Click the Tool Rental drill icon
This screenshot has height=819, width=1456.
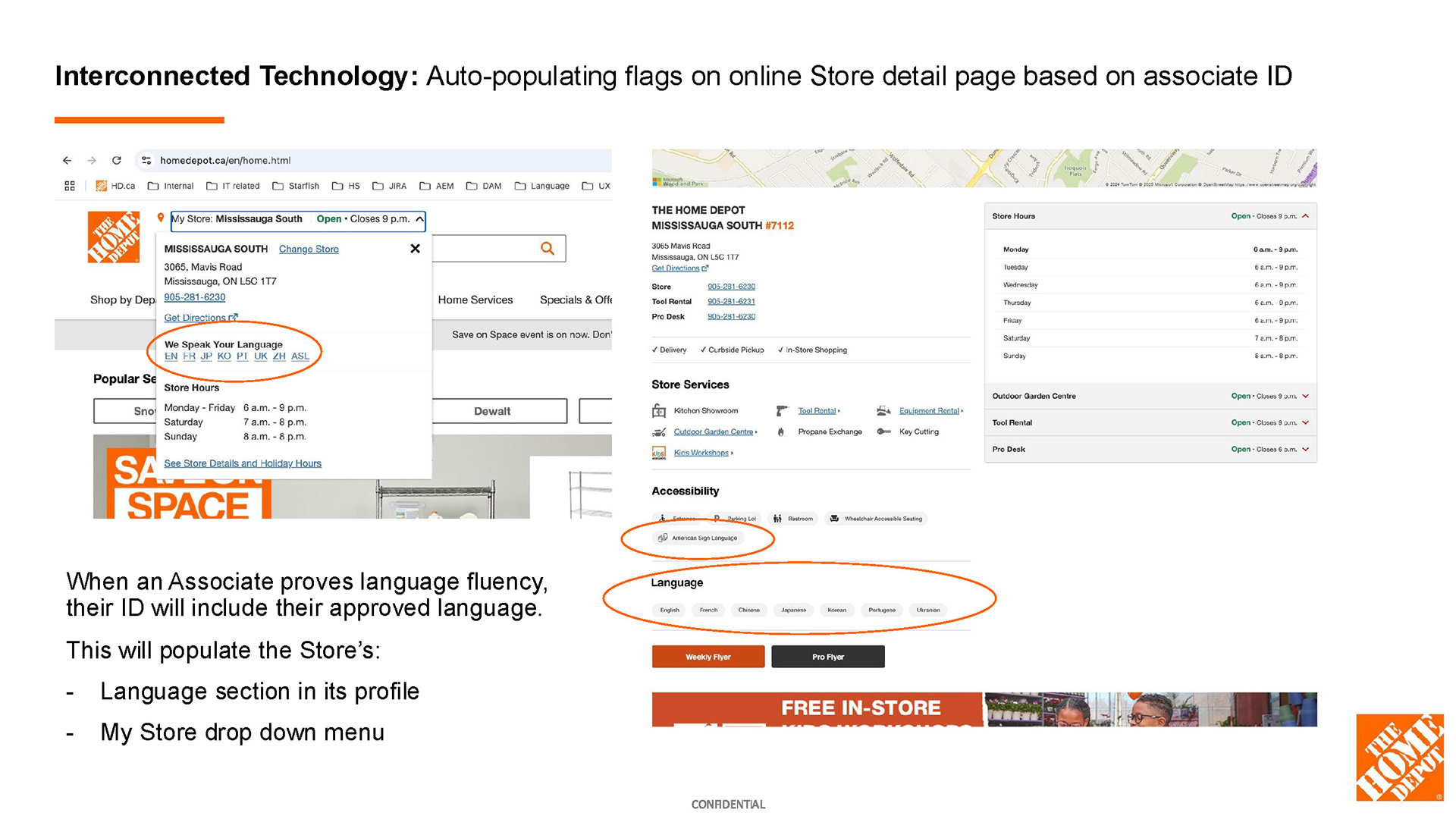pyautogui.click(x=783, y=411)
